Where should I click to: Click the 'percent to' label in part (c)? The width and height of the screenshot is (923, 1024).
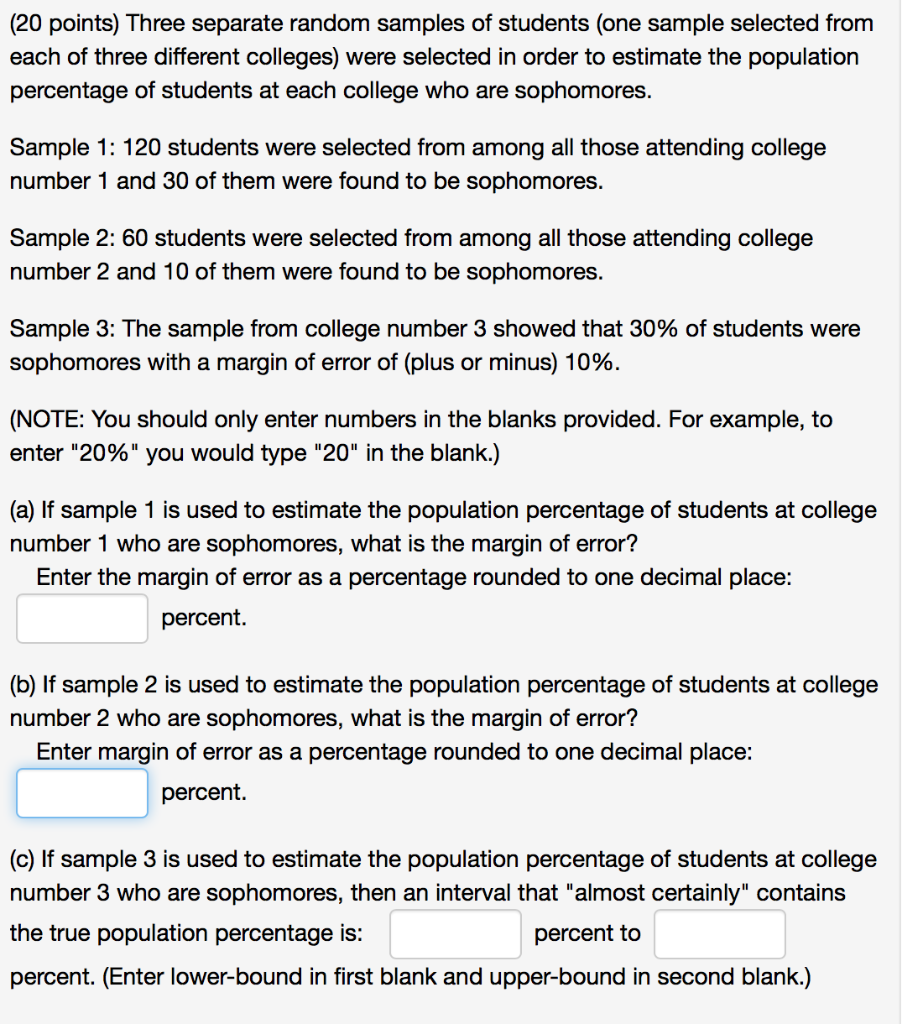[x=588, y=933]
